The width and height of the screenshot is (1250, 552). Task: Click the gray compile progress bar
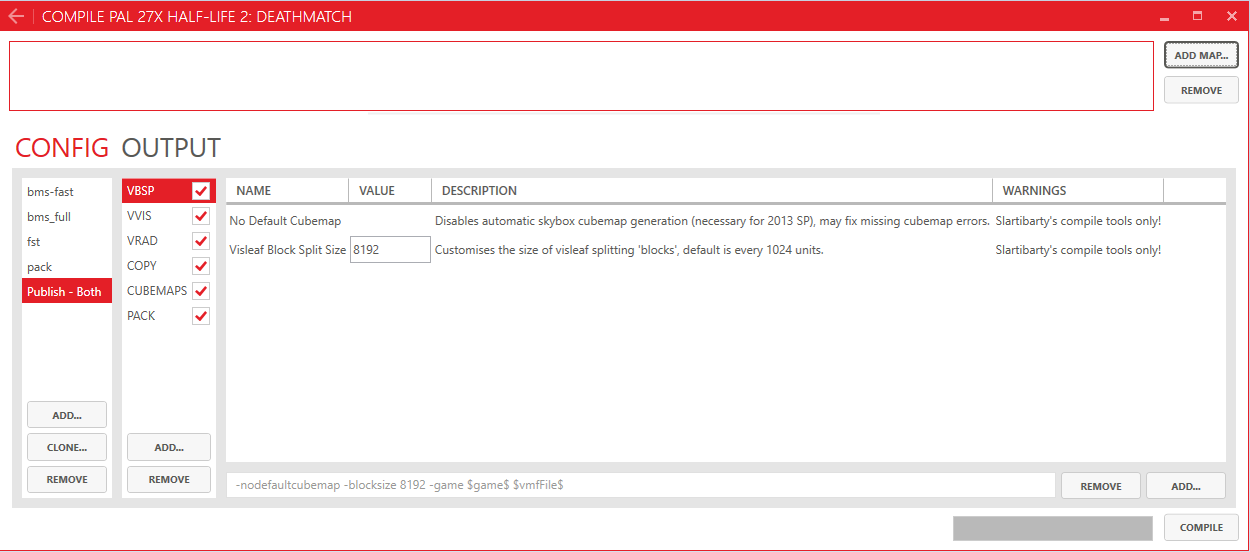[x=1053, y=528]
